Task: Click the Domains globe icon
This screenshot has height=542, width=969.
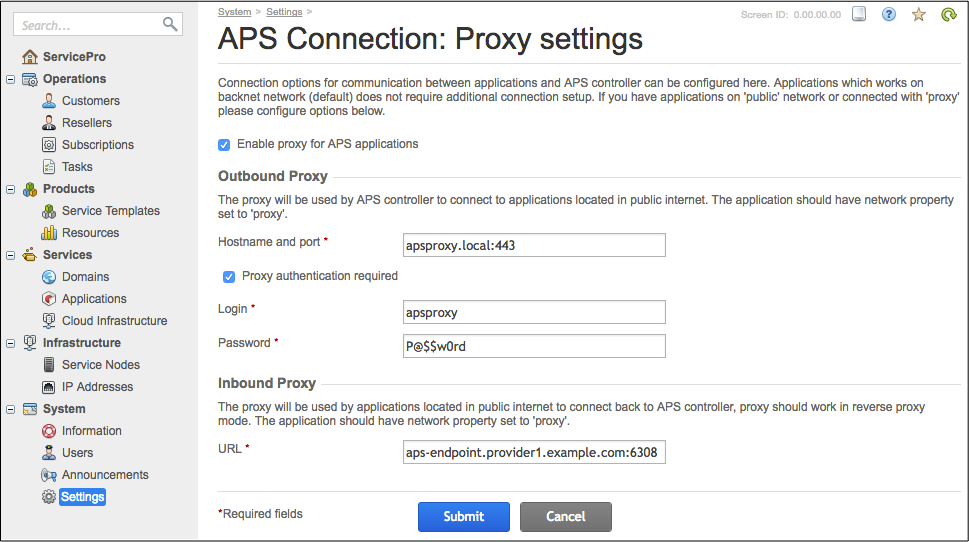Action: coord(49,277)
